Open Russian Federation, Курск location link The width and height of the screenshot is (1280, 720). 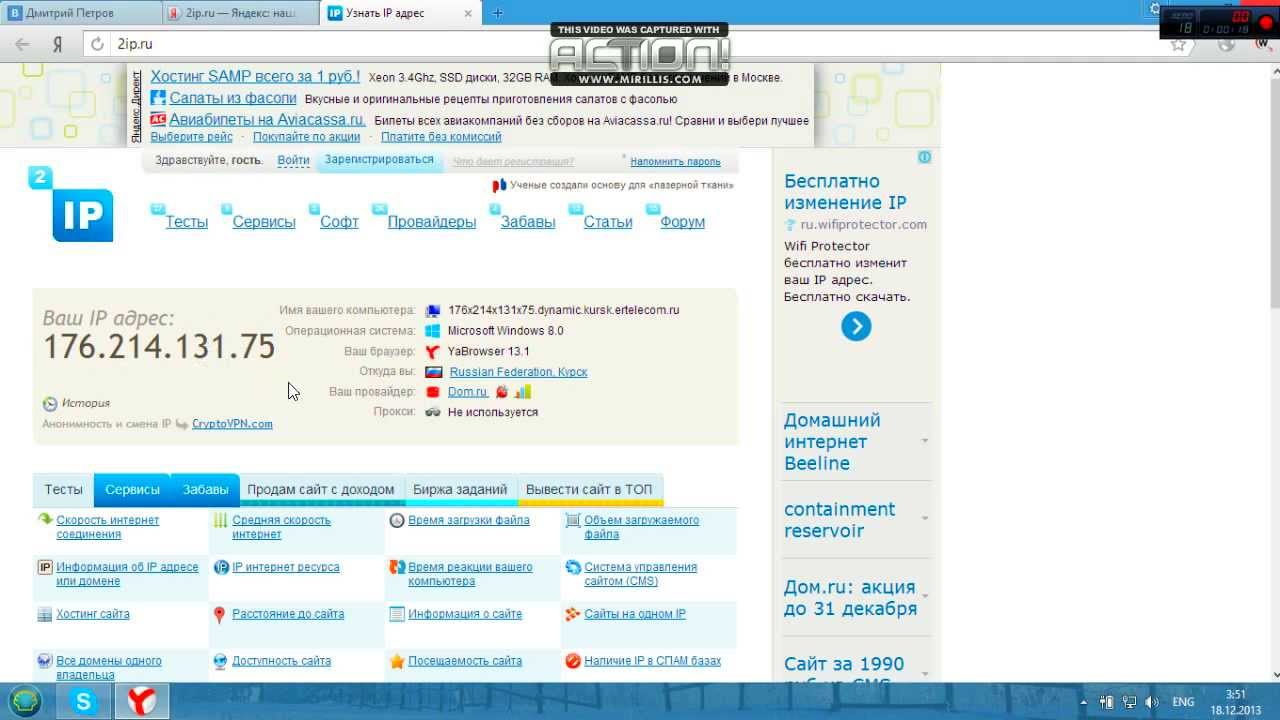click(x=518, y=372)
